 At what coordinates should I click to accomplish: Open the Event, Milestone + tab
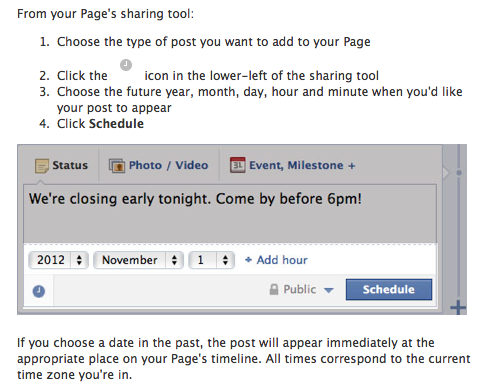coord(293,165)
